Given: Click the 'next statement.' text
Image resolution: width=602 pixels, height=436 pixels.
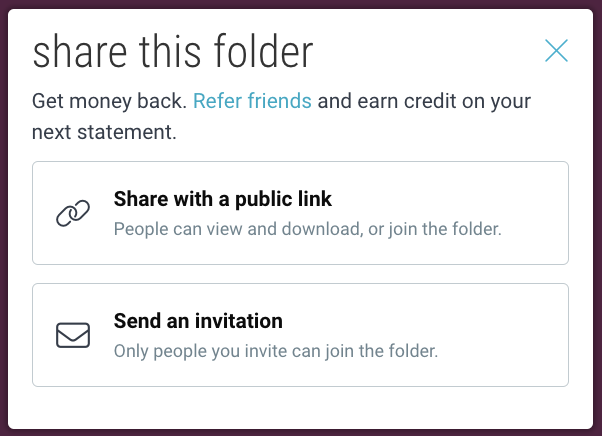Looking at the screenshot, I should [x=104, y=132].
